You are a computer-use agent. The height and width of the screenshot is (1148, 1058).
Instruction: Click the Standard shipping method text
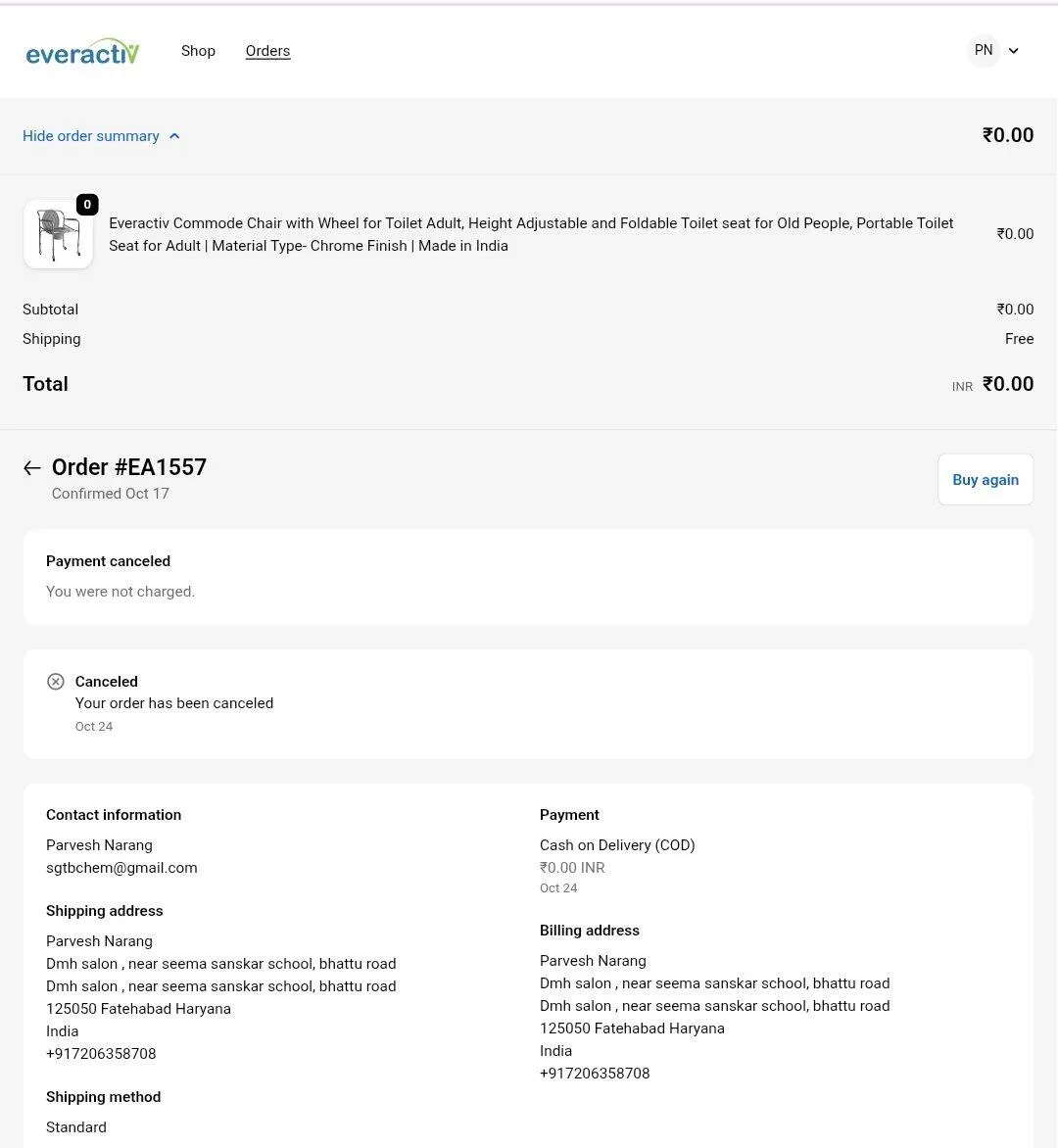click(76, 1127)
